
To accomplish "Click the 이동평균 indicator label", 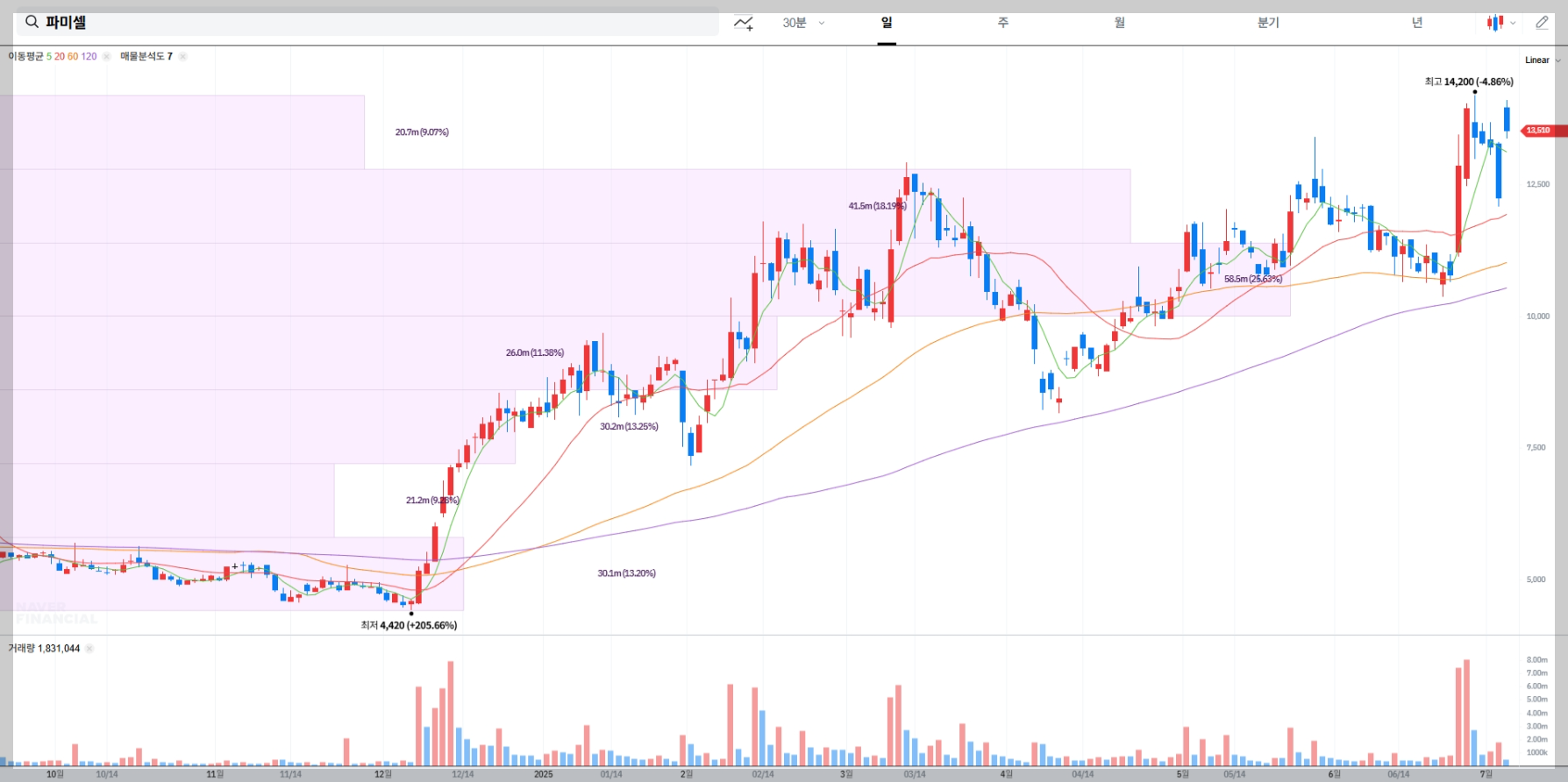I will (x=25, y=56).
